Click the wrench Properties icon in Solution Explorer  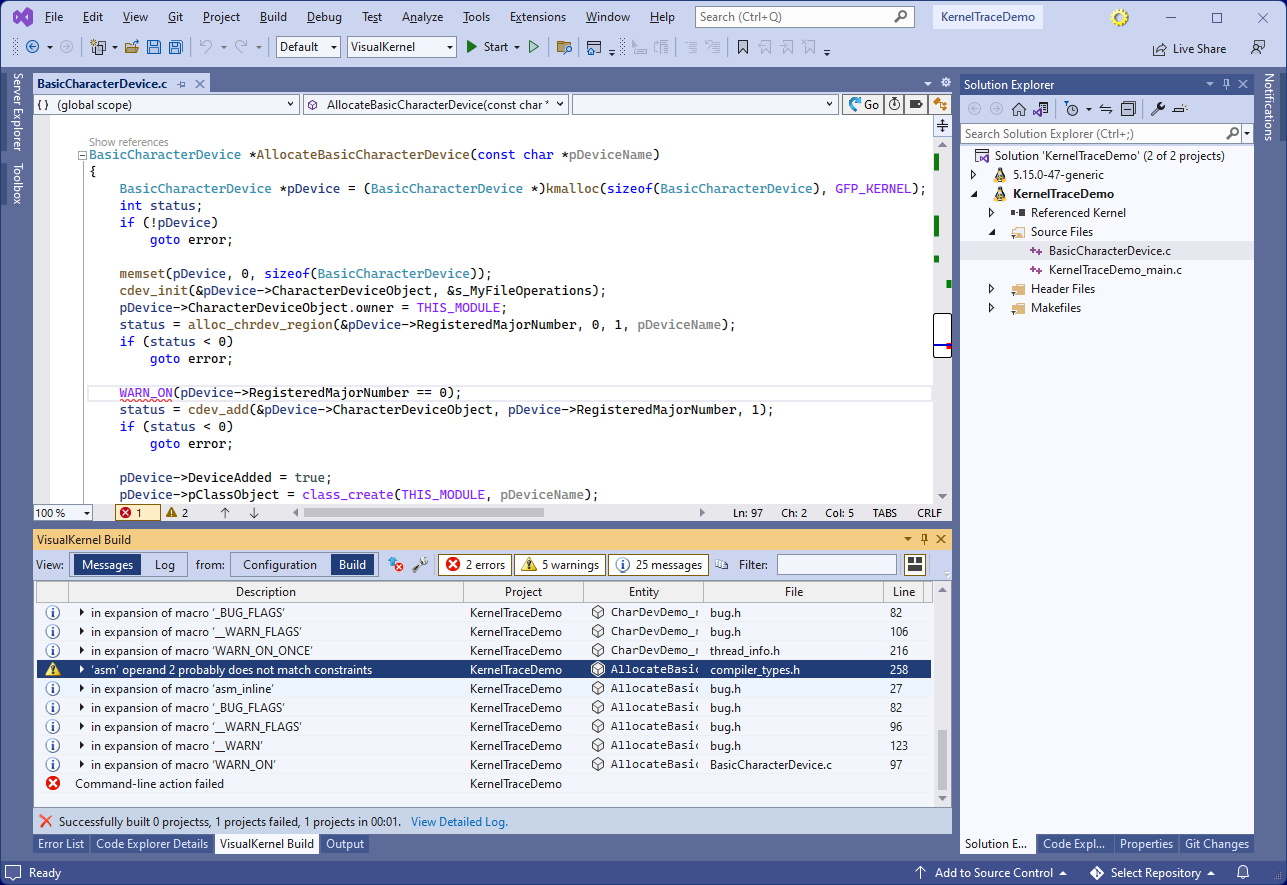point(1157,109)
